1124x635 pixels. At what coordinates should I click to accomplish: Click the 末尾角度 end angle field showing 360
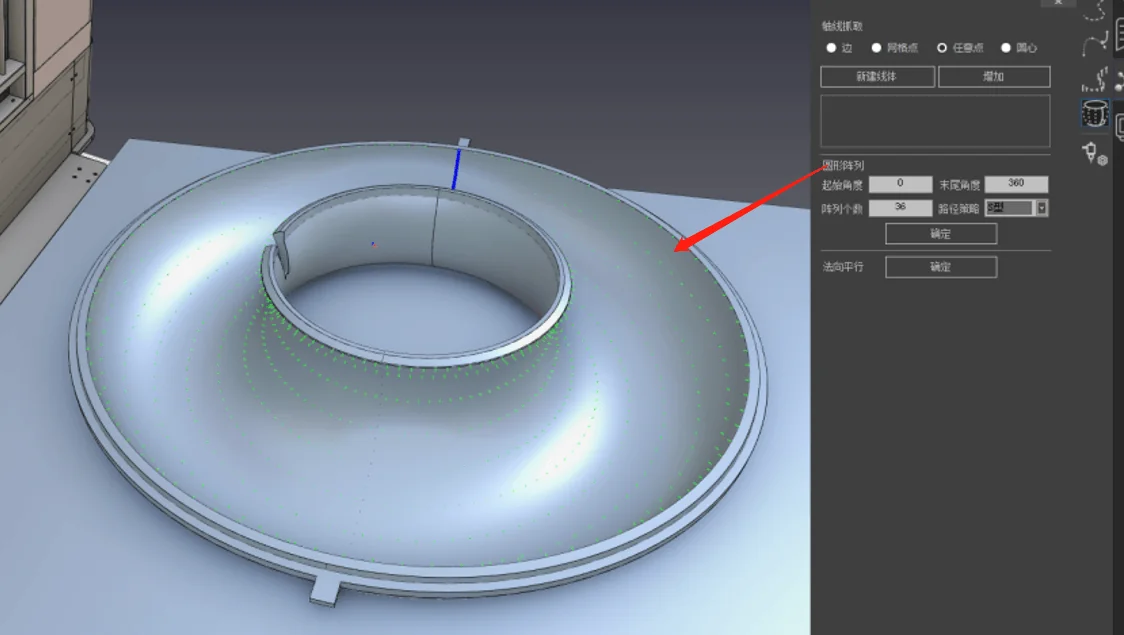pyautogui.click(x=1016, y=184)
